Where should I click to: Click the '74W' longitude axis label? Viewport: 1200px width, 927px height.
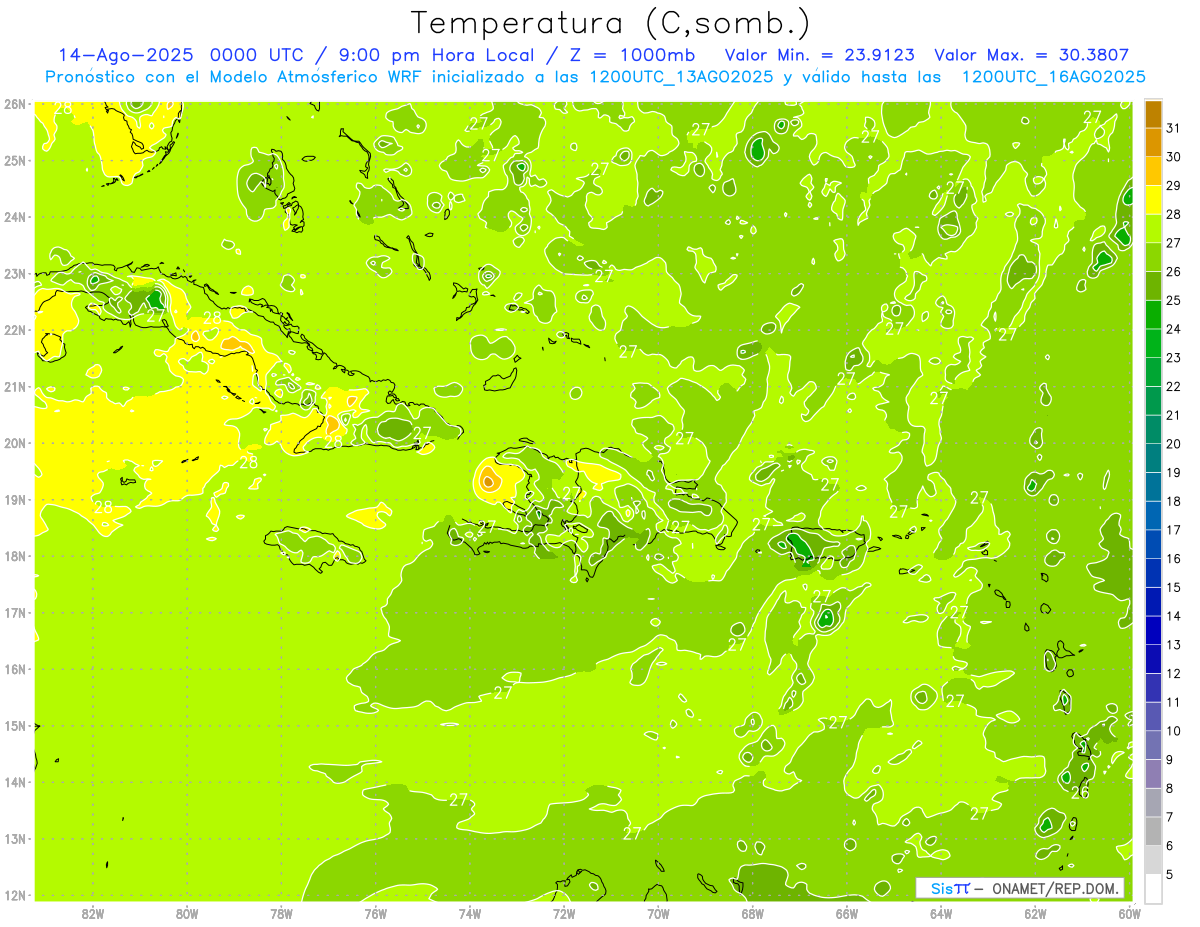pyautogui.click(x=470, y=914)
